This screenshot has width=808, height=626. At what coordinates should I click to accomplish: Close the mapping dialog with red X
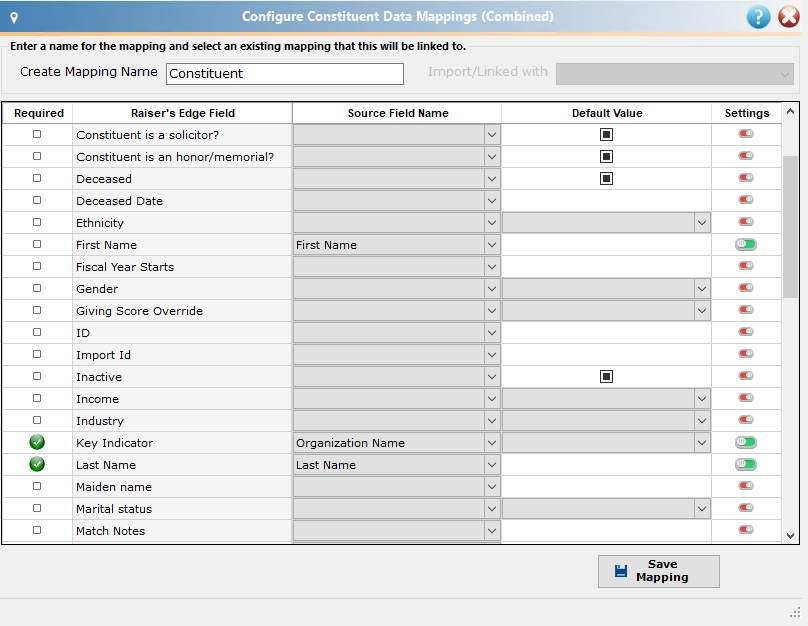789,17
